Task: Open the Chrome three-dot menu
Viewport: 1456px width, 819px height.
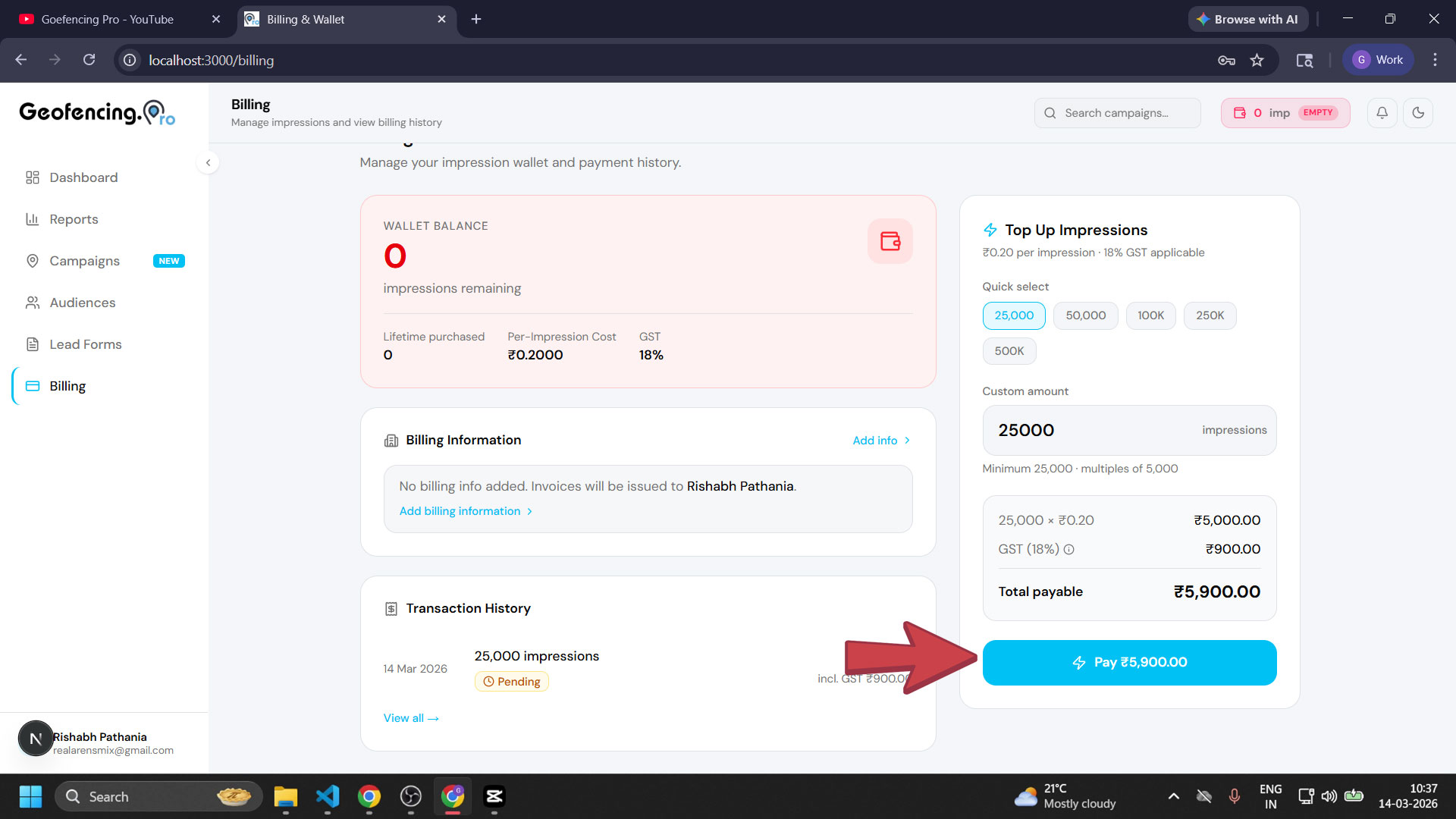Action: coord(1435,60)
